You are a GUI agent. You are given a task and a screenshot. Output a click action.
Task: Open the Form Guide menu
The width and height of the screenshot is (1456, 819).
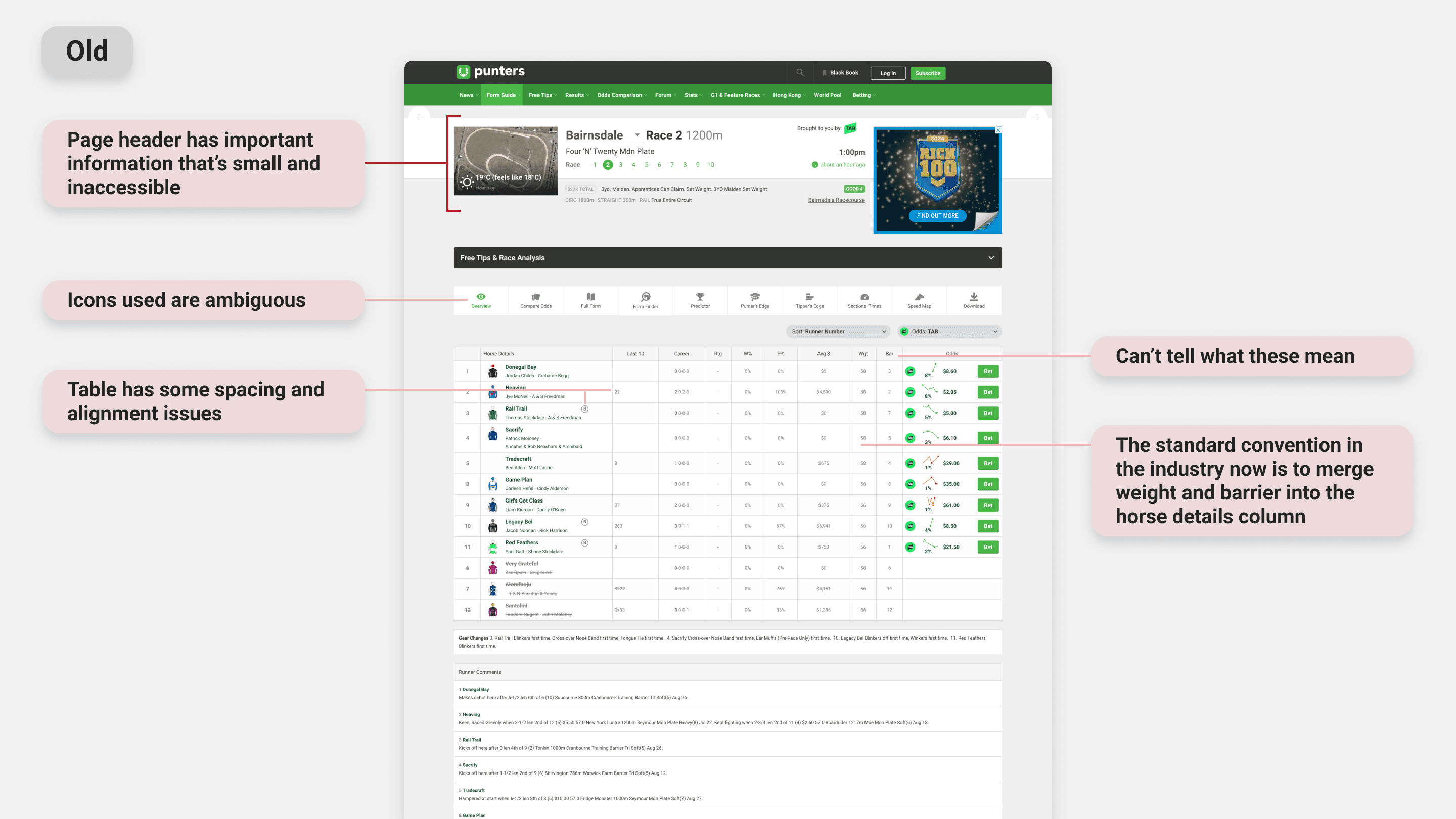[502, 95]
